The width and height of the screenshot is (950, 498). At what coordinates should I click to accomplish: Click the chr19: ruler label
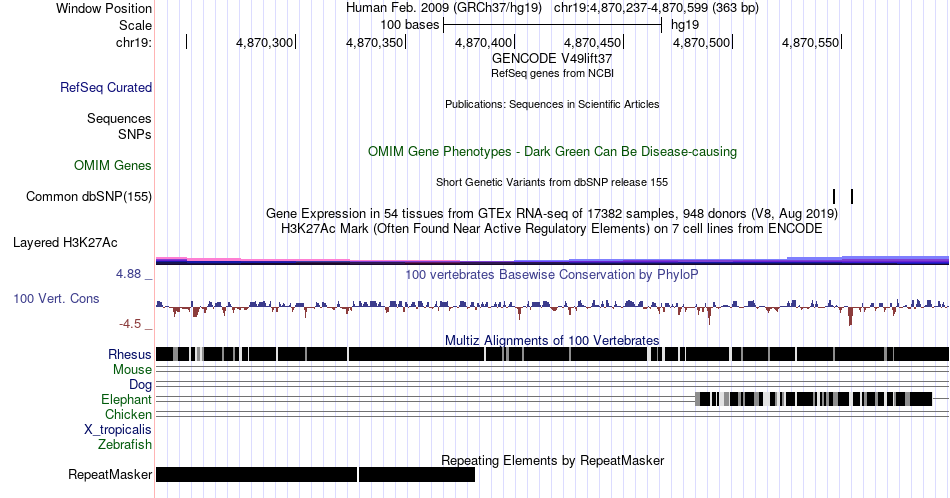pyautogui.click(x=134, y=42)
